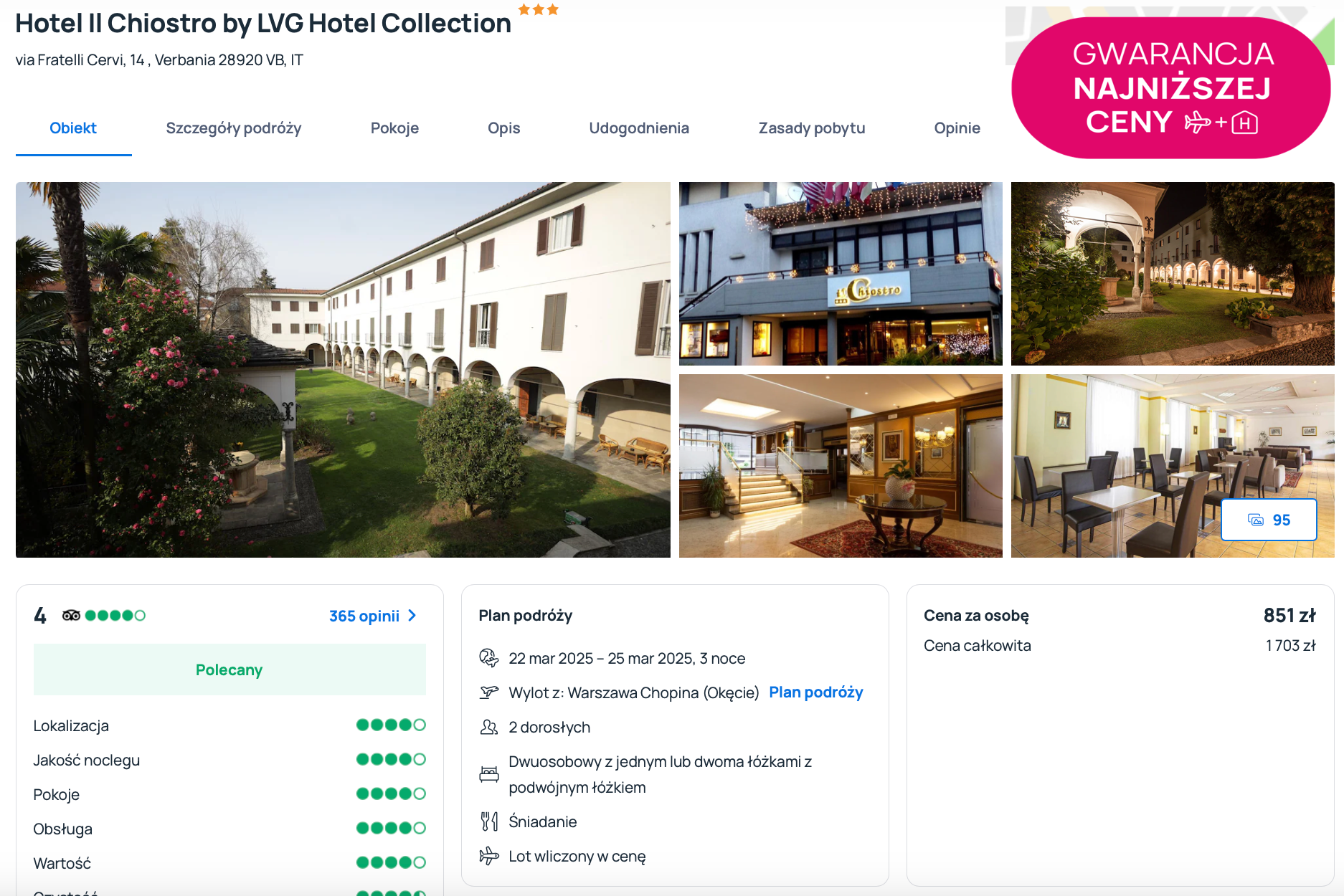Click the Gwarancja Najniższej Ceny banner
The height and width of the screenshot is (896, 1344).
coord(1170,87)
